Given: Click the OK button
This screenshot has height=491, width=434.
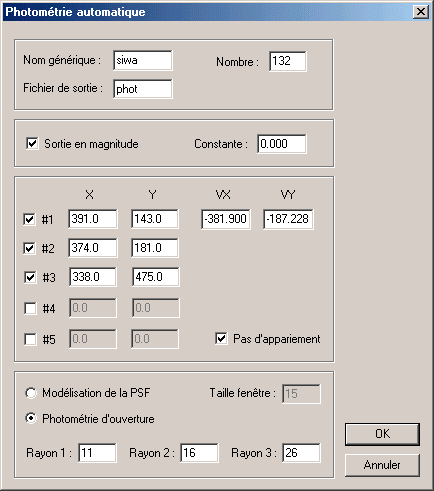Looking at the screenshot, I should [x=382, y=434].
